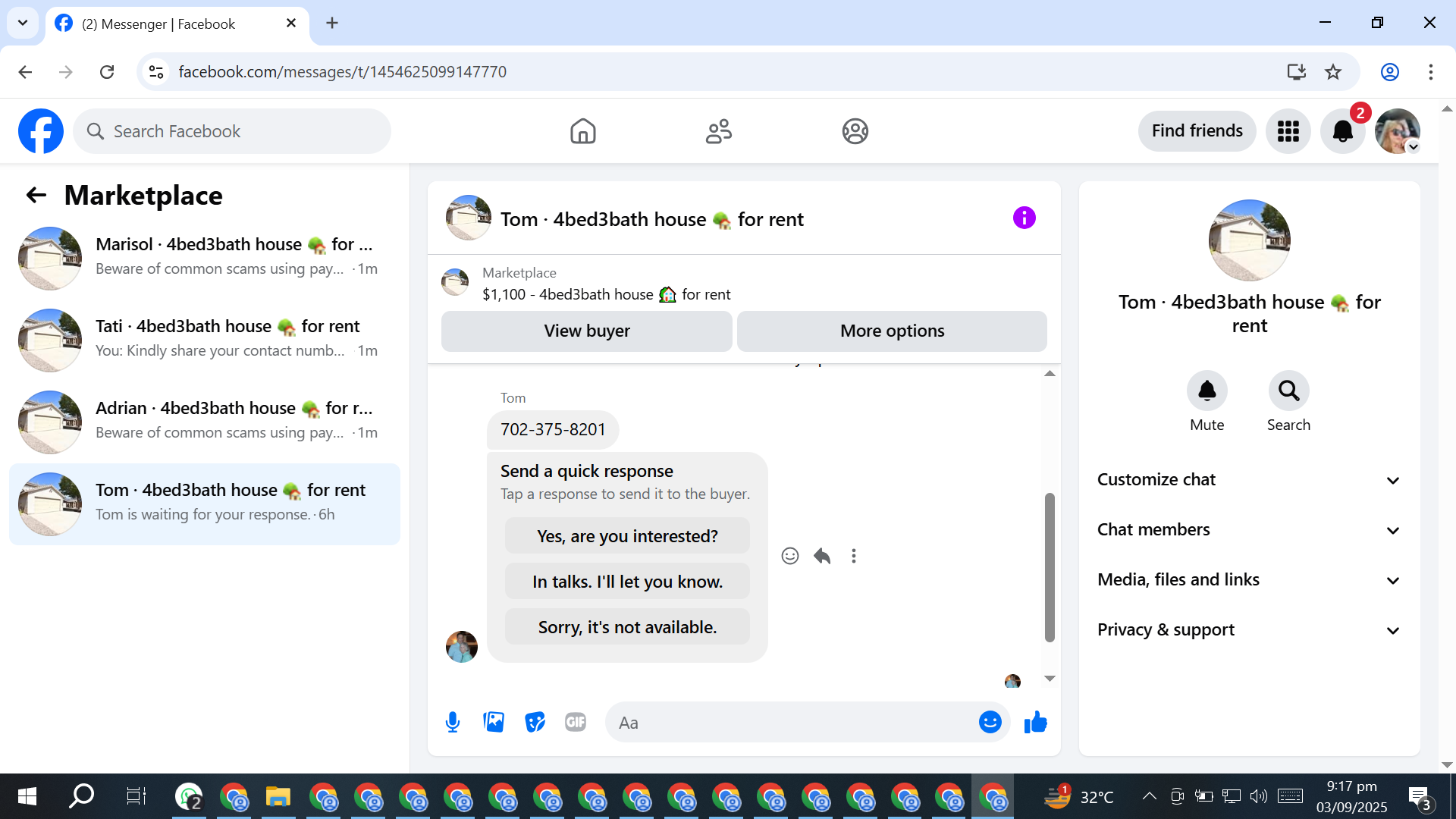Install the Facebook app from address bar

point(1296,72)
